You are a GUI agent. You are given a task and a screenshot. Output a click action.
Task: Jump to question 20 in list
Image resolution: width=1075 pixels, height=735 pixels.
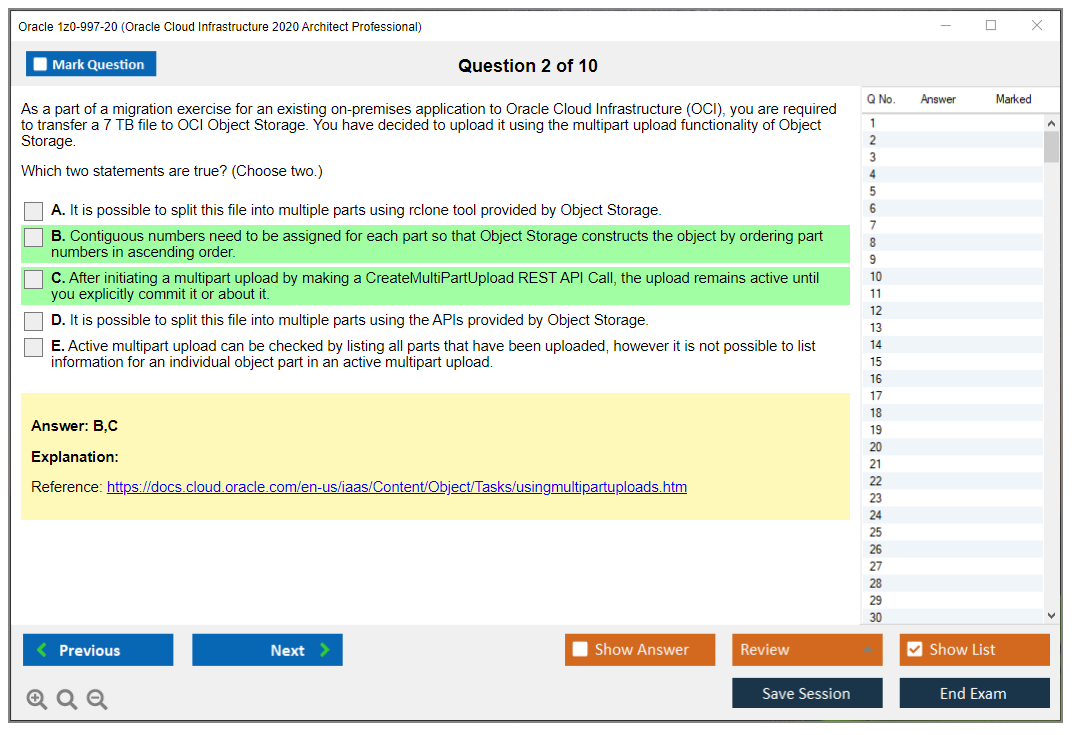[x=953, y=447]
